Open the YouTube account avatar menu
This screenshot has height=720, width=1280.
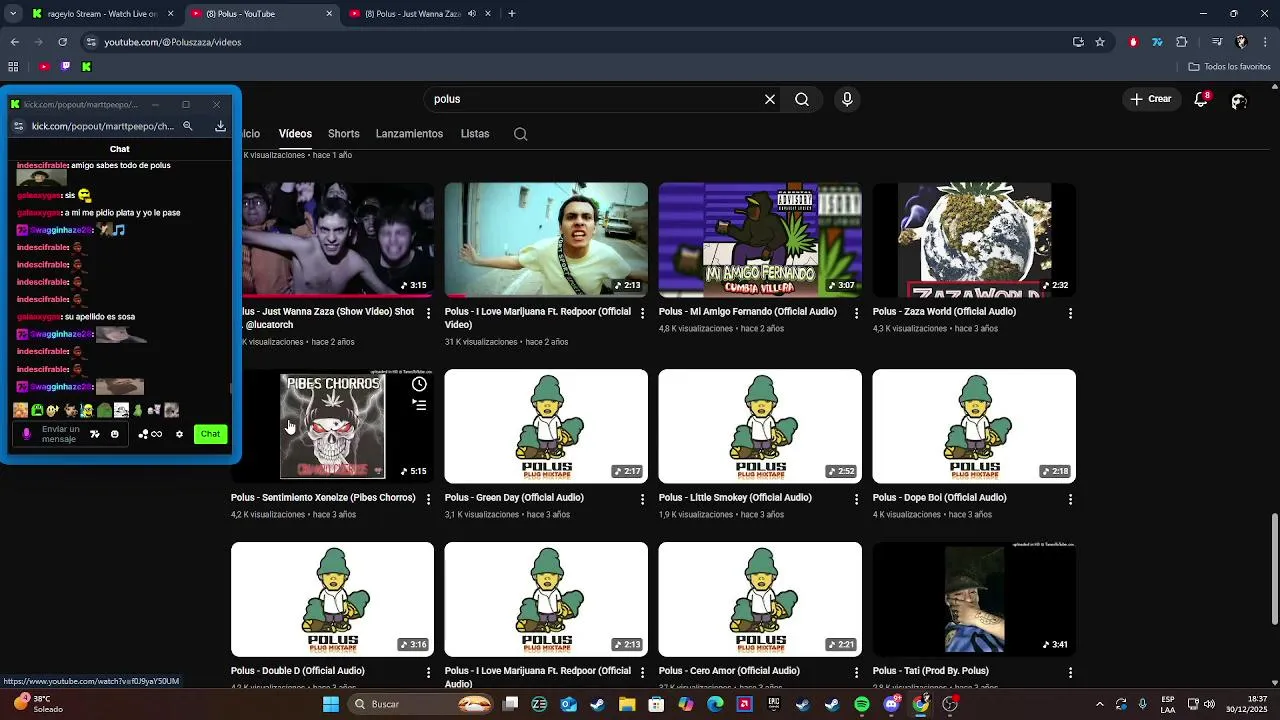coord(1239,100)
